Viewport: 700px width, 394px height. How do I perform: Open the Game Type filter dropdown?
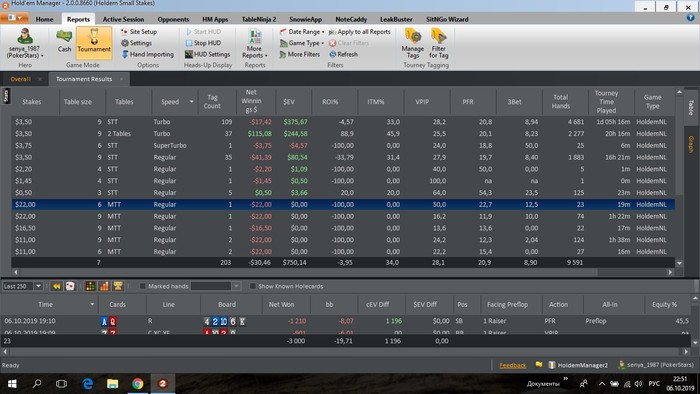pos(302,43)
